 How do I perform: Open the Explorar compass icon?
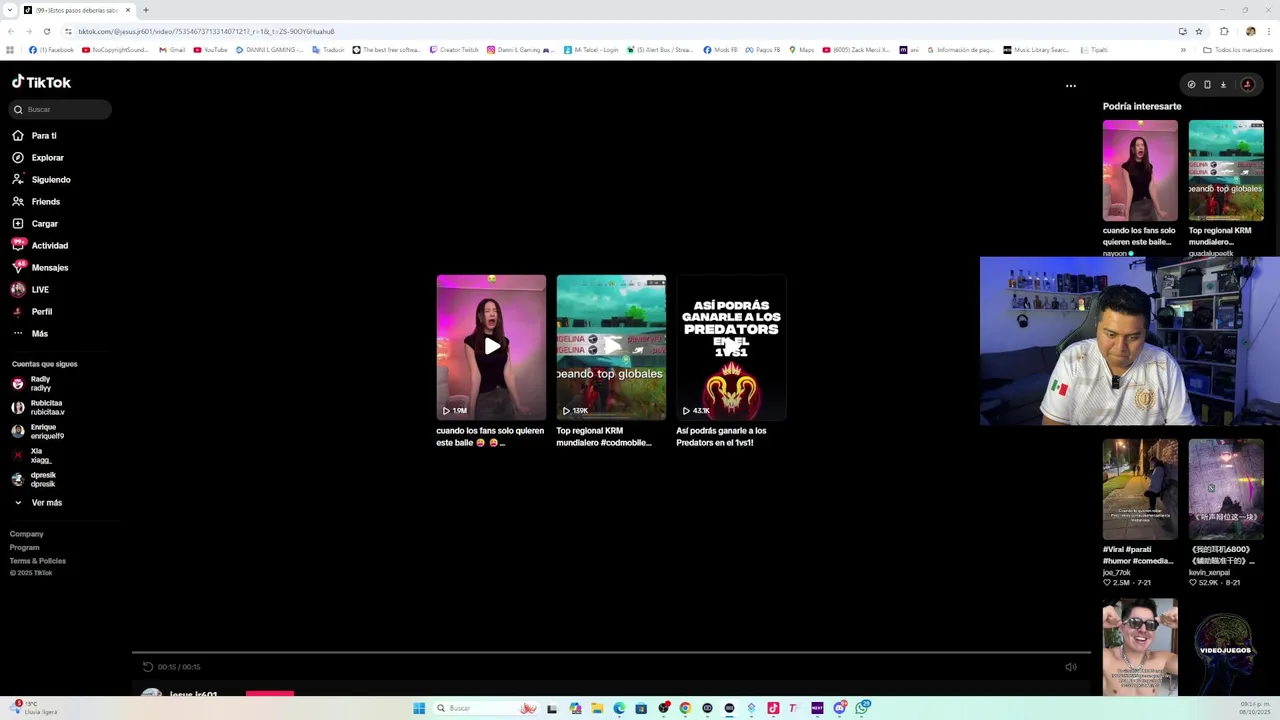[18, 158]
